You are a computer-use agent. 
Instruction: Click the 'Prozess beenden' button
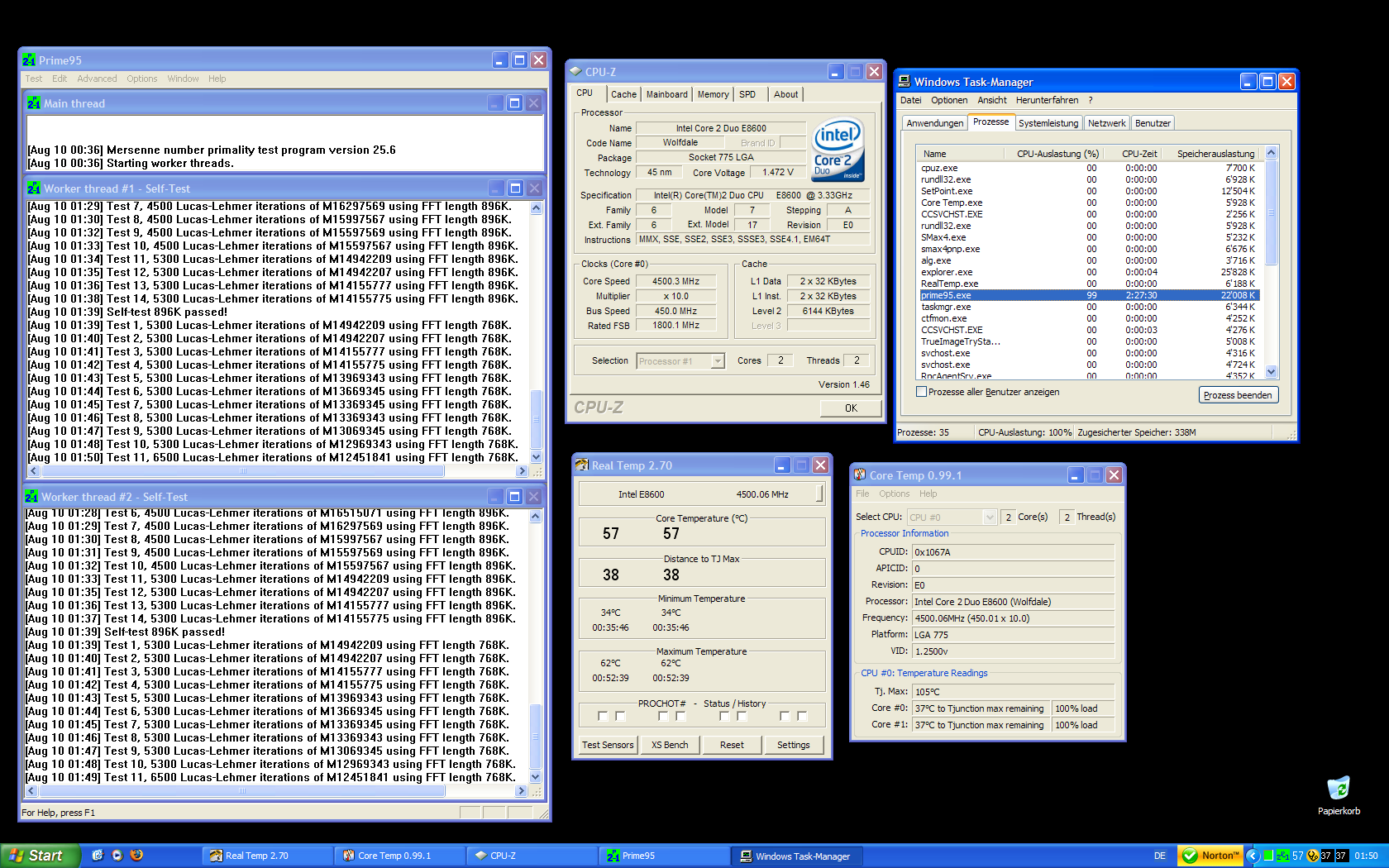pos(1238,395)
